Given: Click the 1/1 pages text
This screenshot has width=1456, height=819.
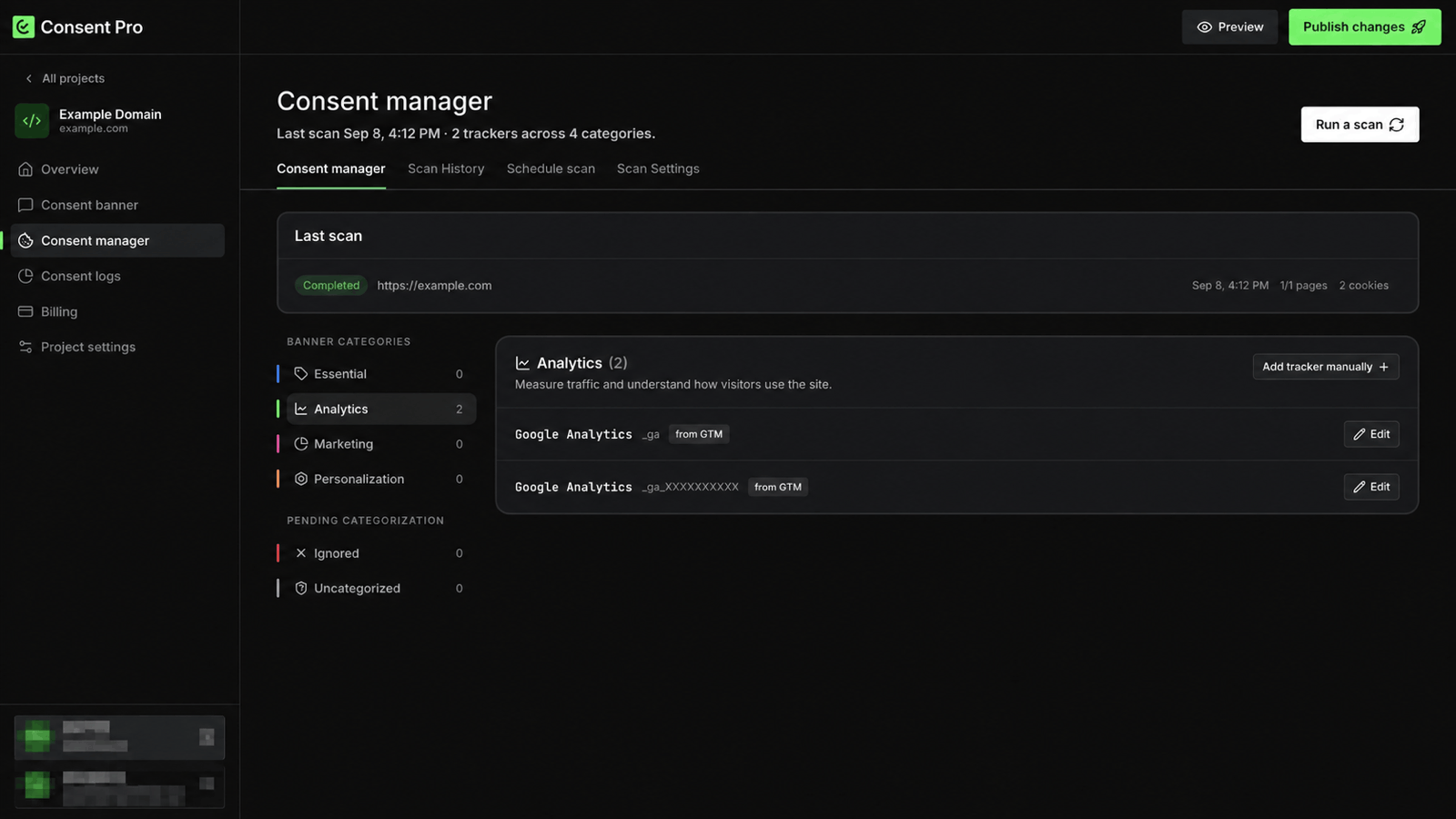Looking at the screenshot, I should (x=1303, y=285).
